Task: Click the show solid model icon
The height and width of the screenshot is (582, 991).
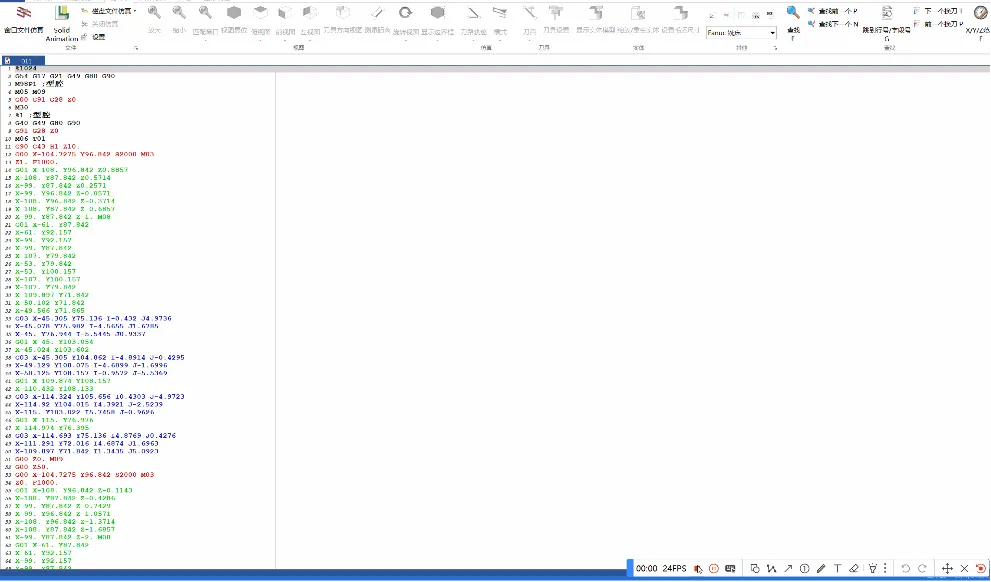Action: pos(595,12)
